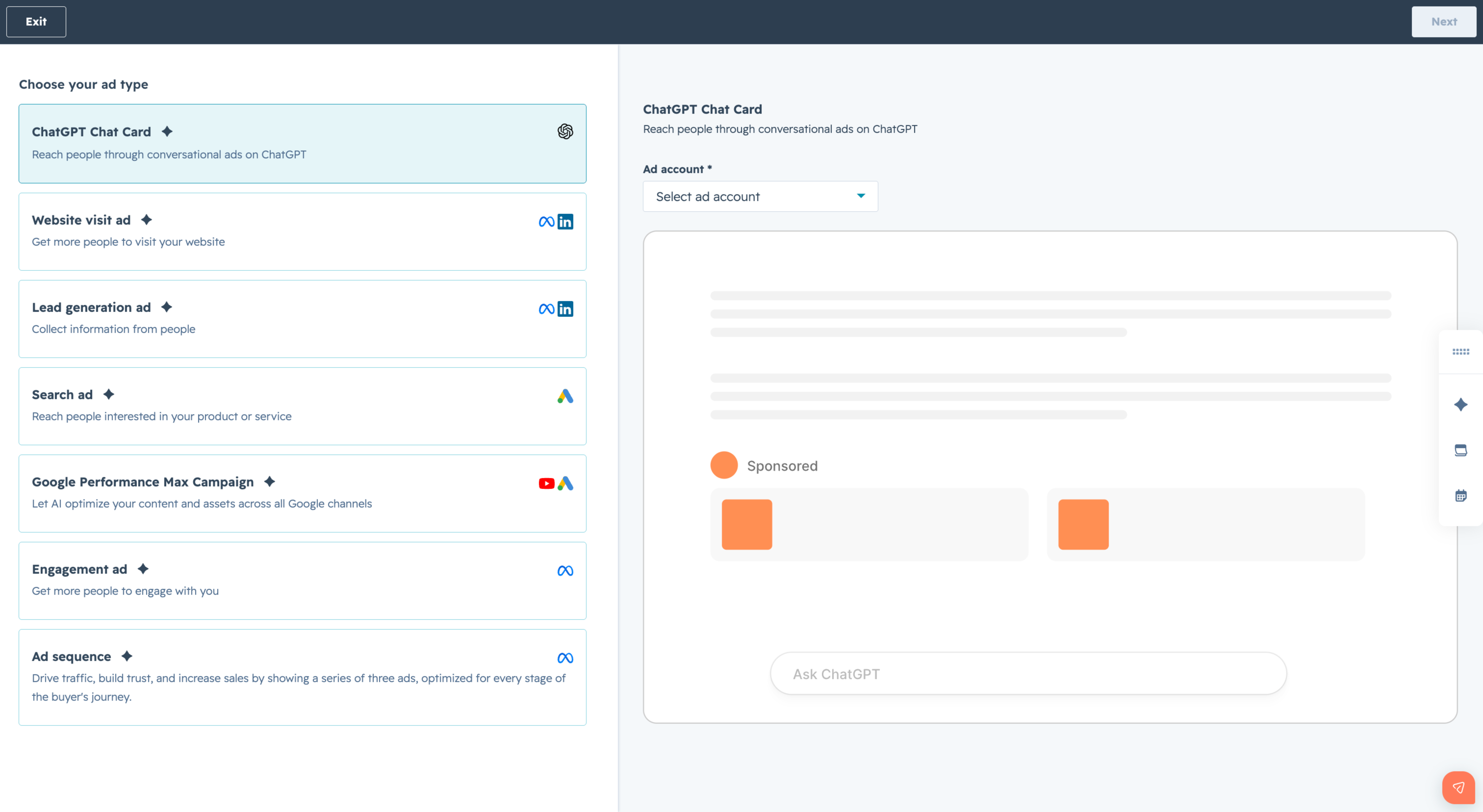The image size is (1483, 812).
Task: Choose the Lead generation ad card
Action: click(302, 319)
